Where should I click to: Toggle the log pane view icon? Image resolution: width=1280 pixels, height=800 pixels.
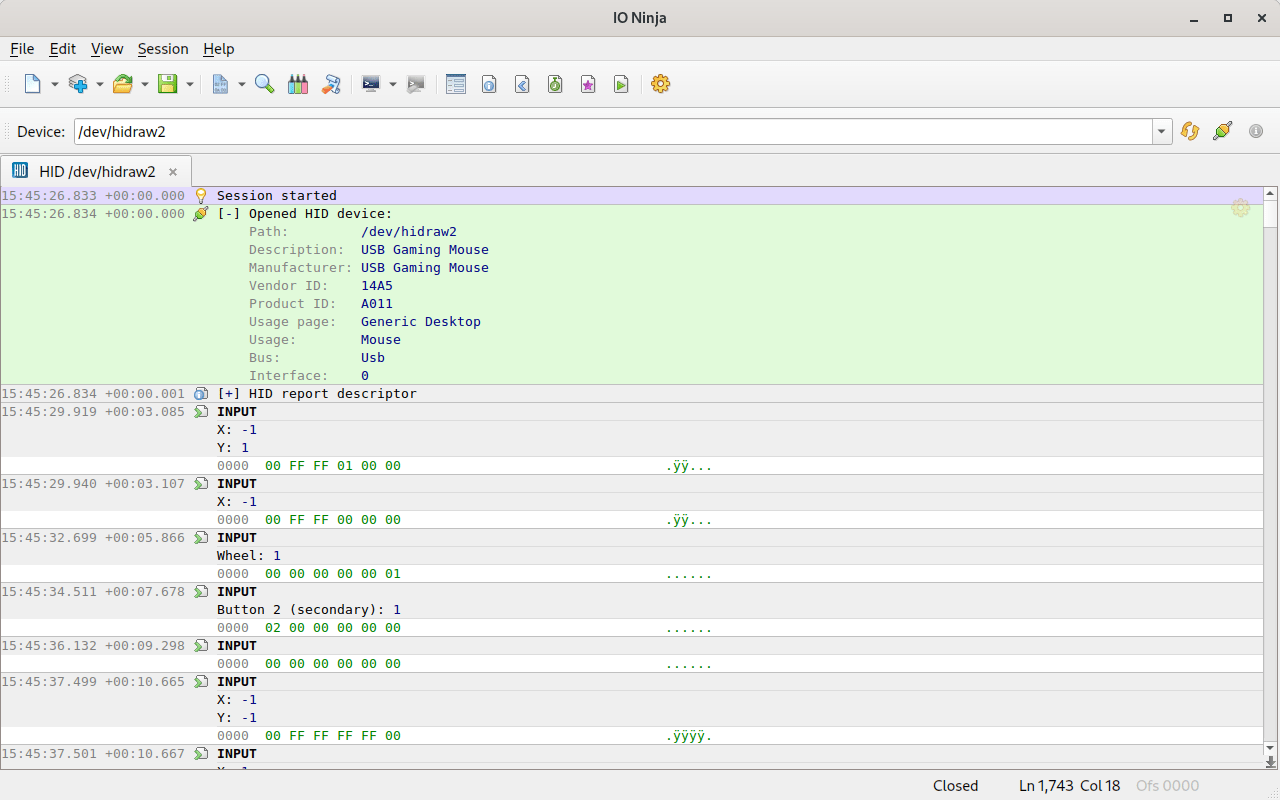point(456,84)
